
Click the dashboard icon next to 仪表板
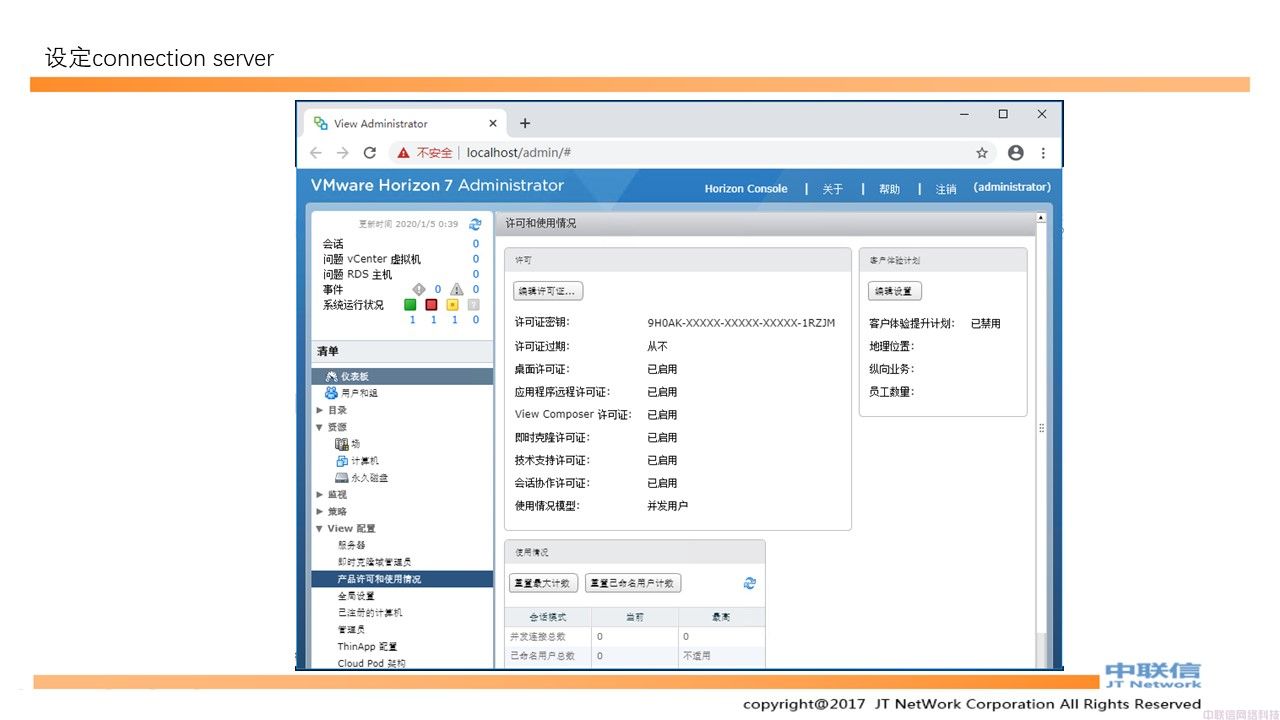coord(331,376)
